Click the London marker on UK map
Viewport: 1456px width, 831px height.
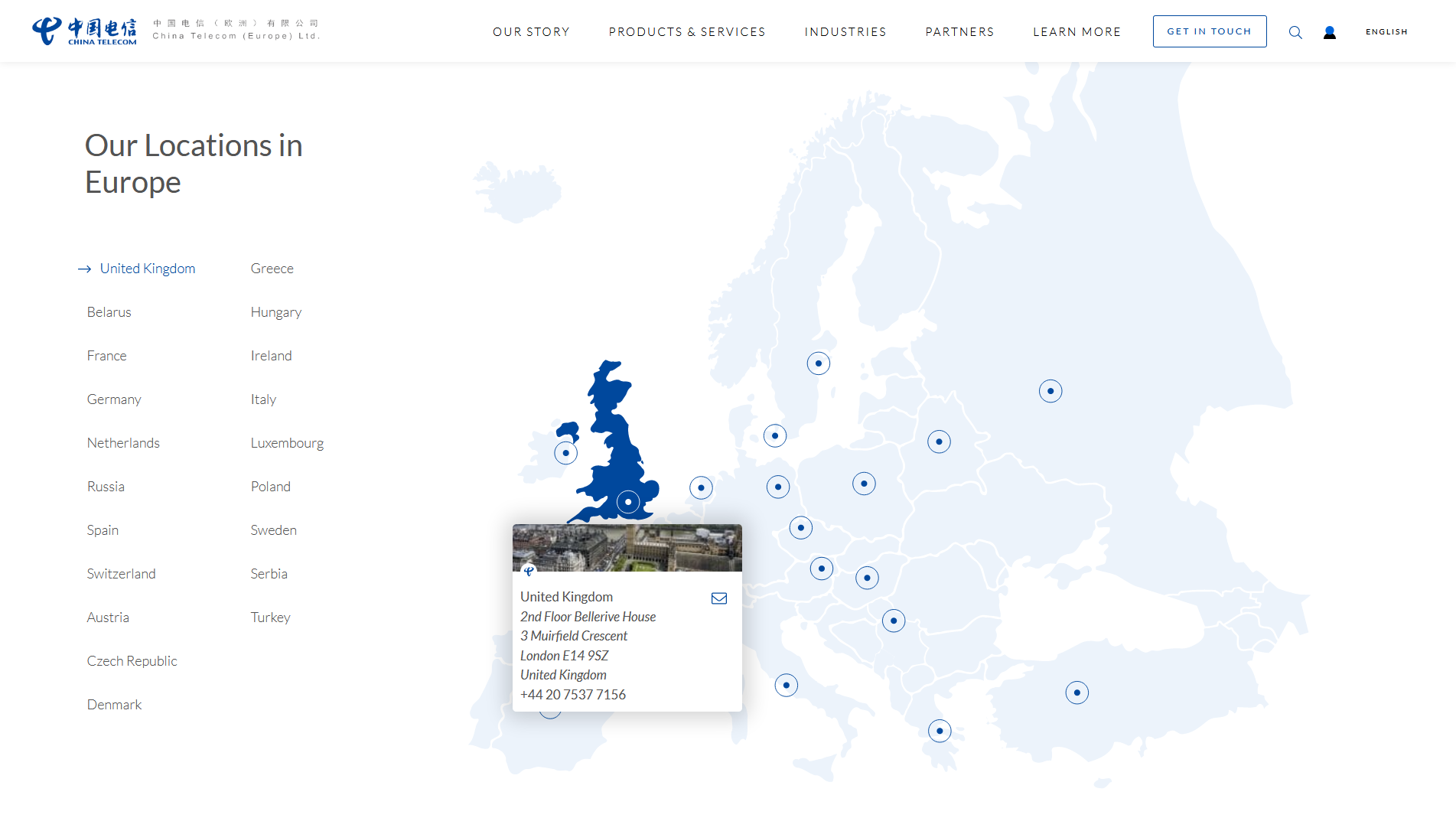pyautogui.click(x=628, y=503)
